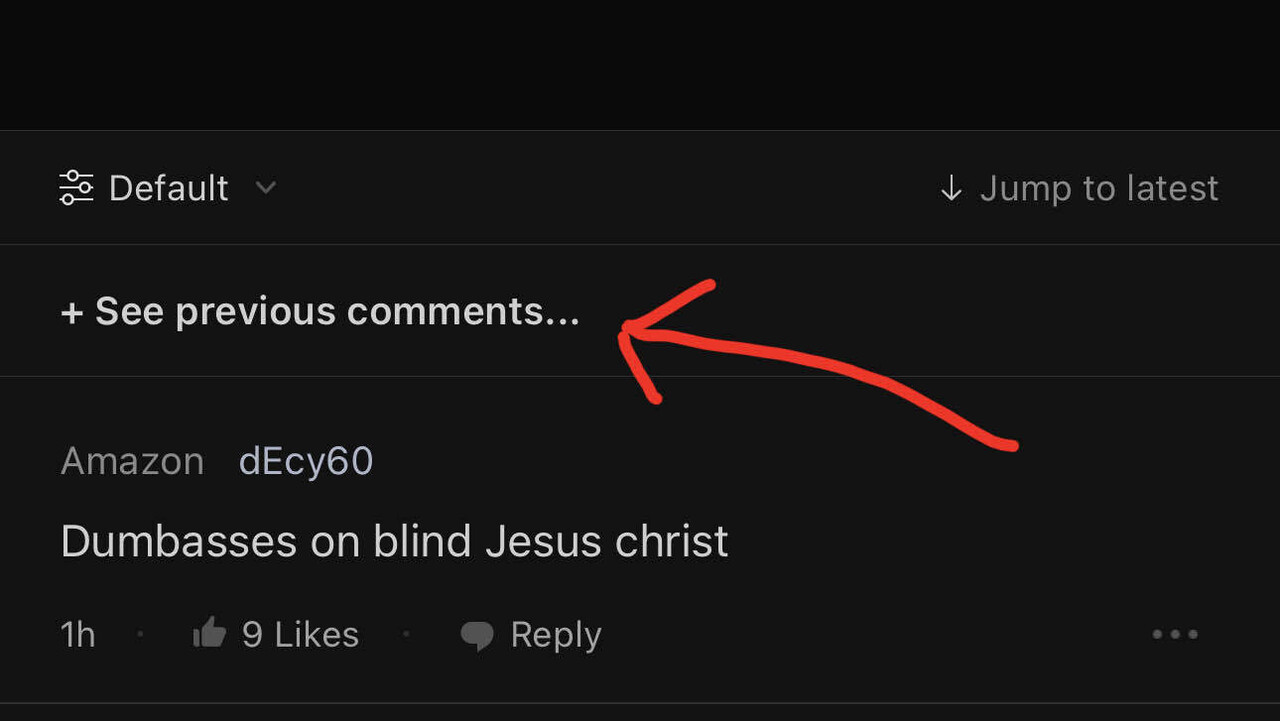Select the comment text by dEcy60
Viewport: 1280px width, 721px height.
click(394, 541)
